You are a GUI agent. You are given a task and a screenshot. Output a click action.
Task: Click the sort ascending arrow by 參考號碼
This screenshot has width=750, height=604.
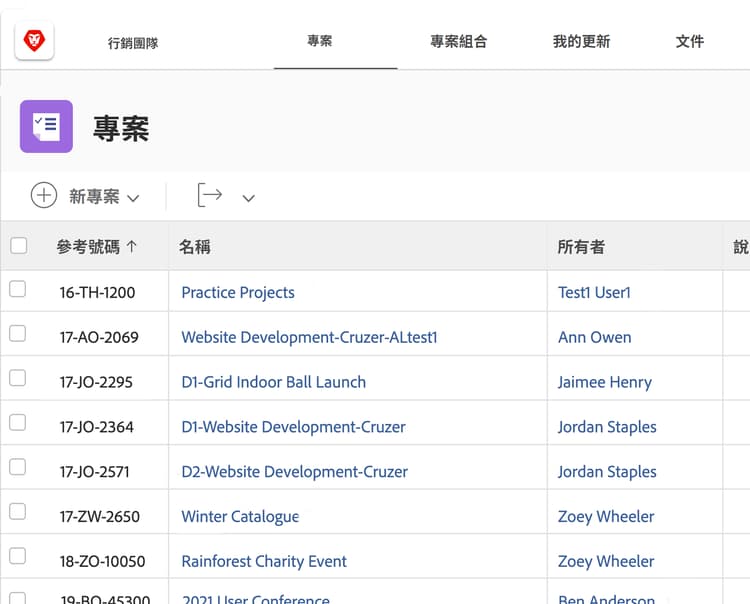pyautogui.click(x=132, y=247)
